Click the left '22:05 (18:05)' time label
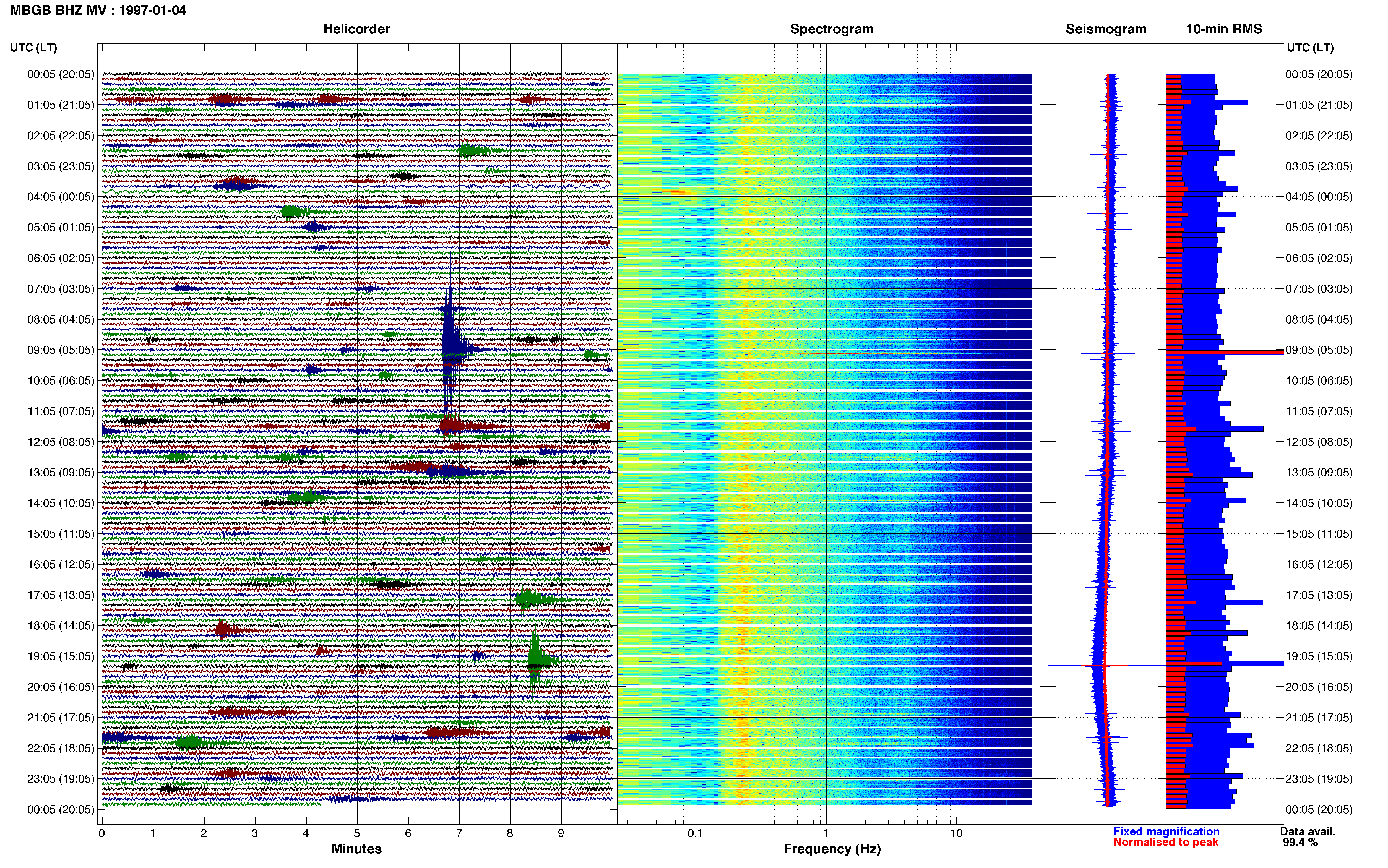 click(x=61, y=748)
